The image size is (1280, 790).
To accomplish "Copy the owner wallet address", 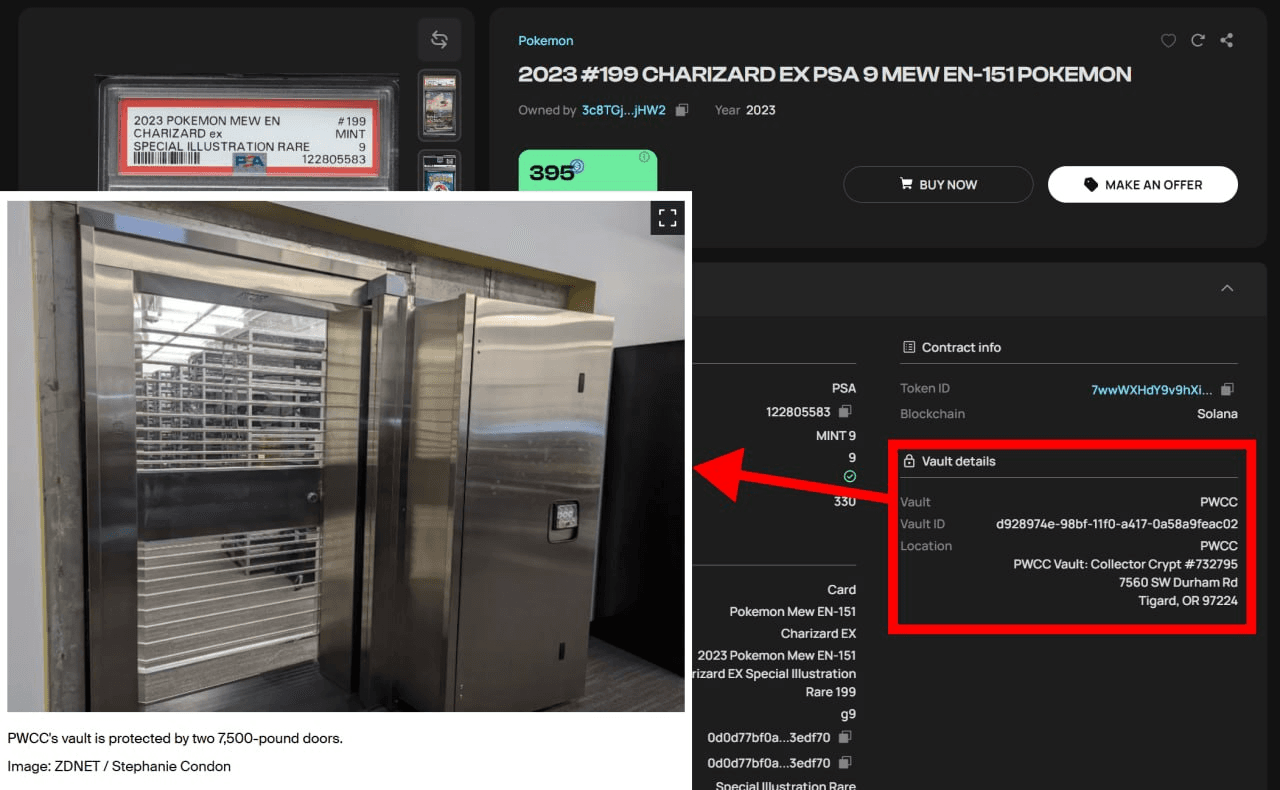I will [682, 110].
